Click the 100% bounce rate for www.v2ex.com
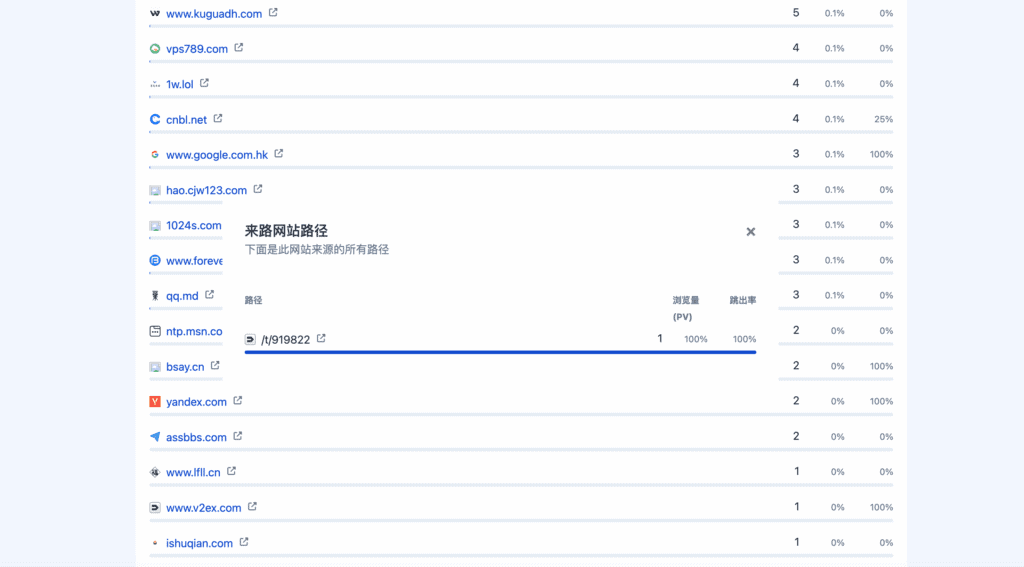 coord(881,507)
